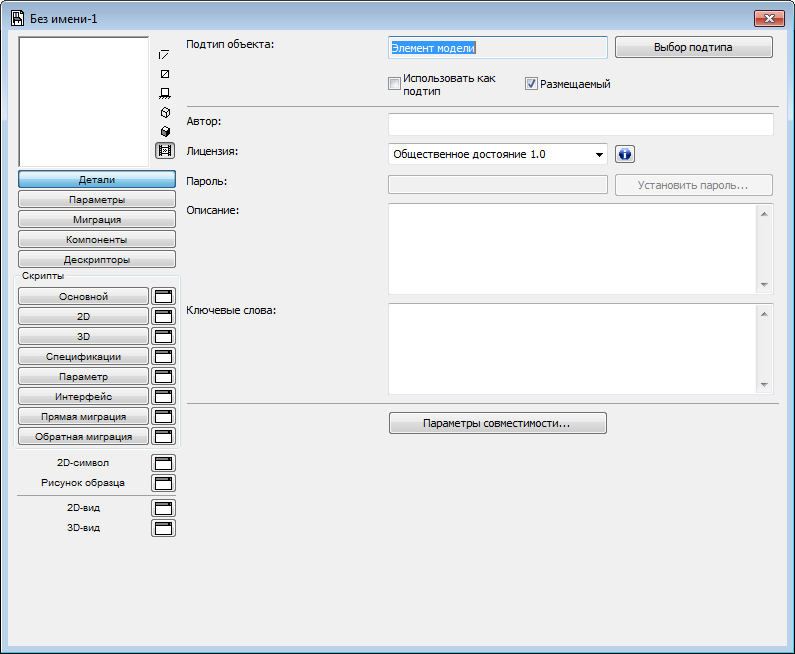The width and height of the screenshot is (795, 654).
Task: Open 3D script in separate window icon
Action: tap(163, 337)
